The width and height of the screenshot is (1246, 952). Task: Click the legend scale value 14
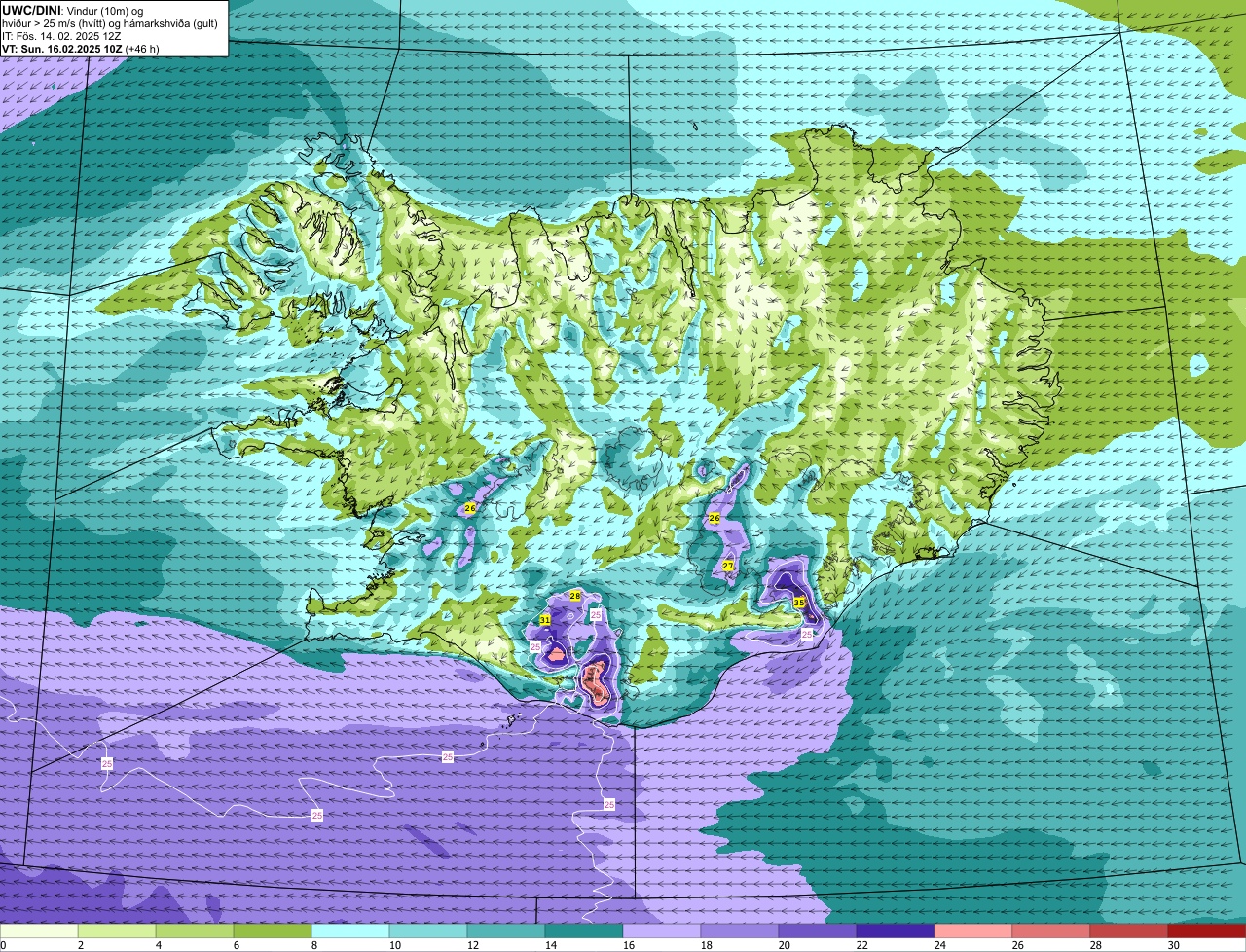pos(550,945)
